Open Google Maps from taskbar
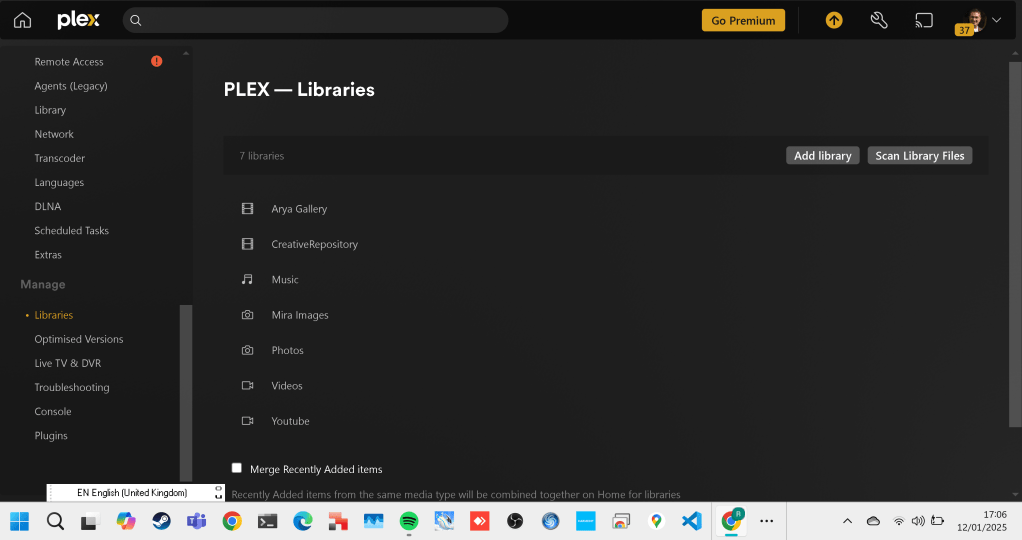This screenshot has width=1022, height=540. pyautogui.click(x=656, y=521)
